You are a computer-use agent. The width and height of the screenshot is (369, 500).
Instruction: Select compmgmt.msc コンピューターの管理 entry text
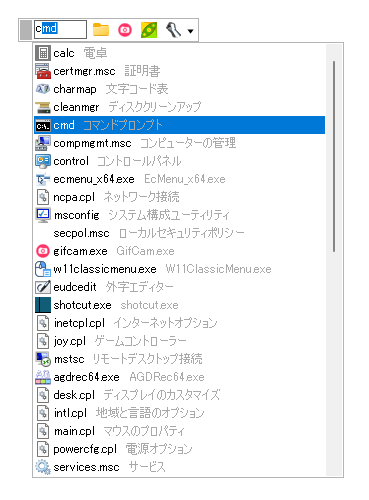[145, 143]
